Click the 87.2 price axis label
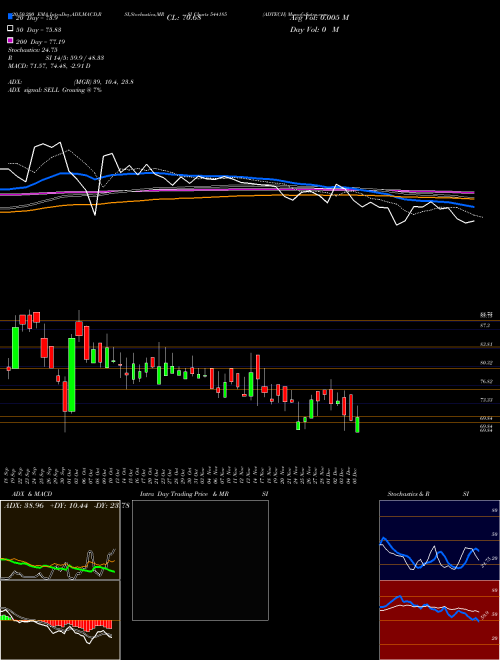Viewport: 500px width, 660px height. click(485, 325)
